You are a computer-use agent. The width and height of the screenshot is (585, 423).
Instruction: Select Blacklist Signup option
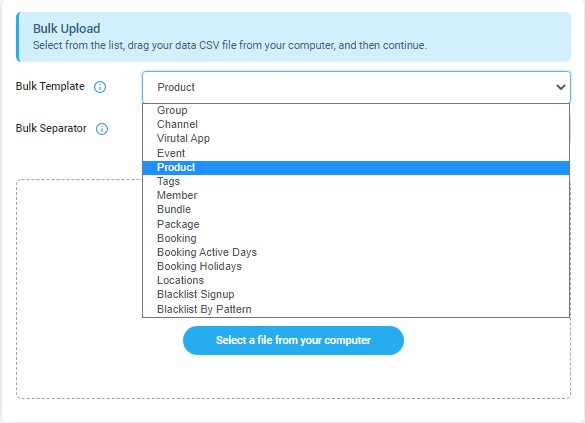click(356, 294)
